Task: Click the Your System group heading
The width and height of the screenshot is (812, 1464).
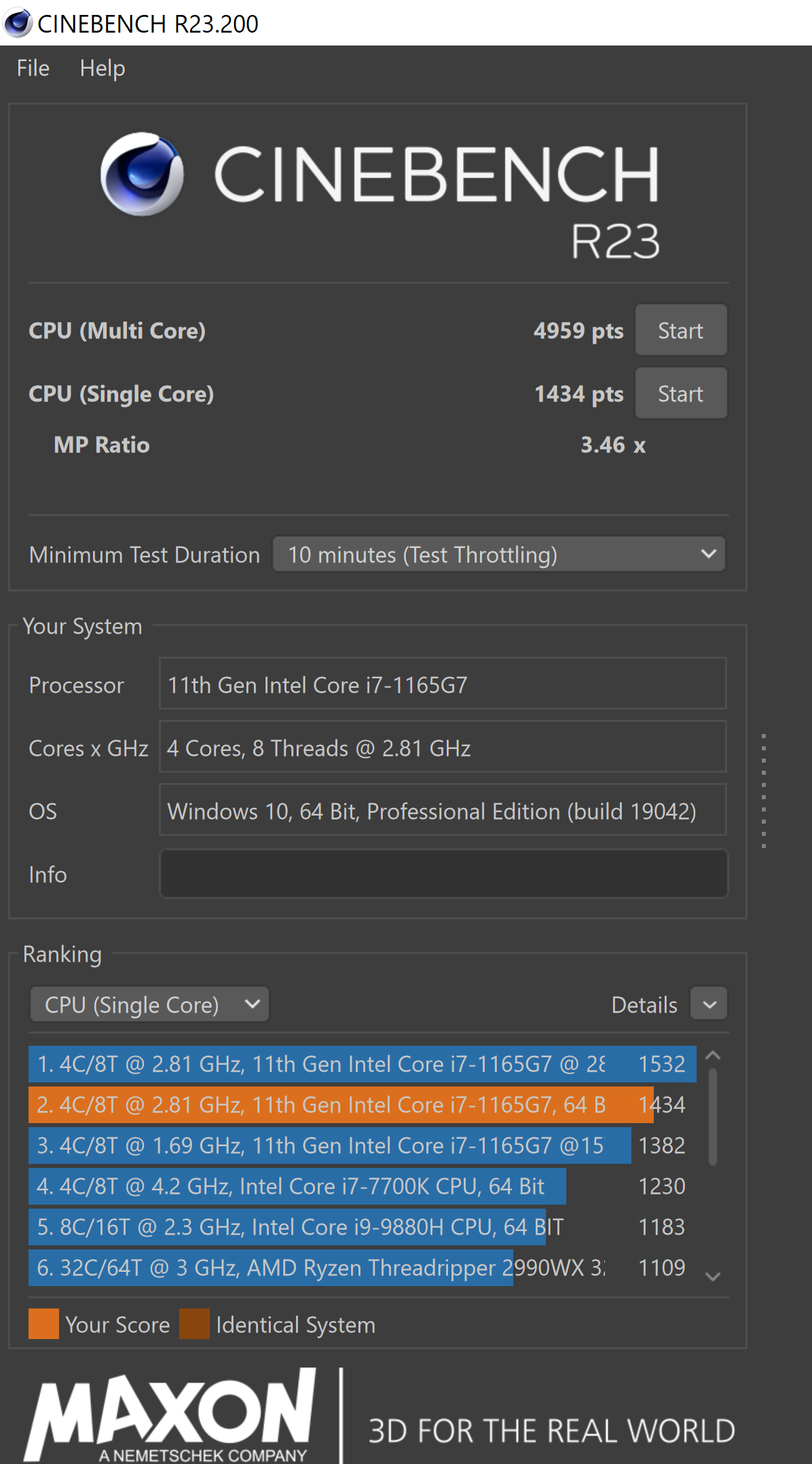Action: [83, 626]
